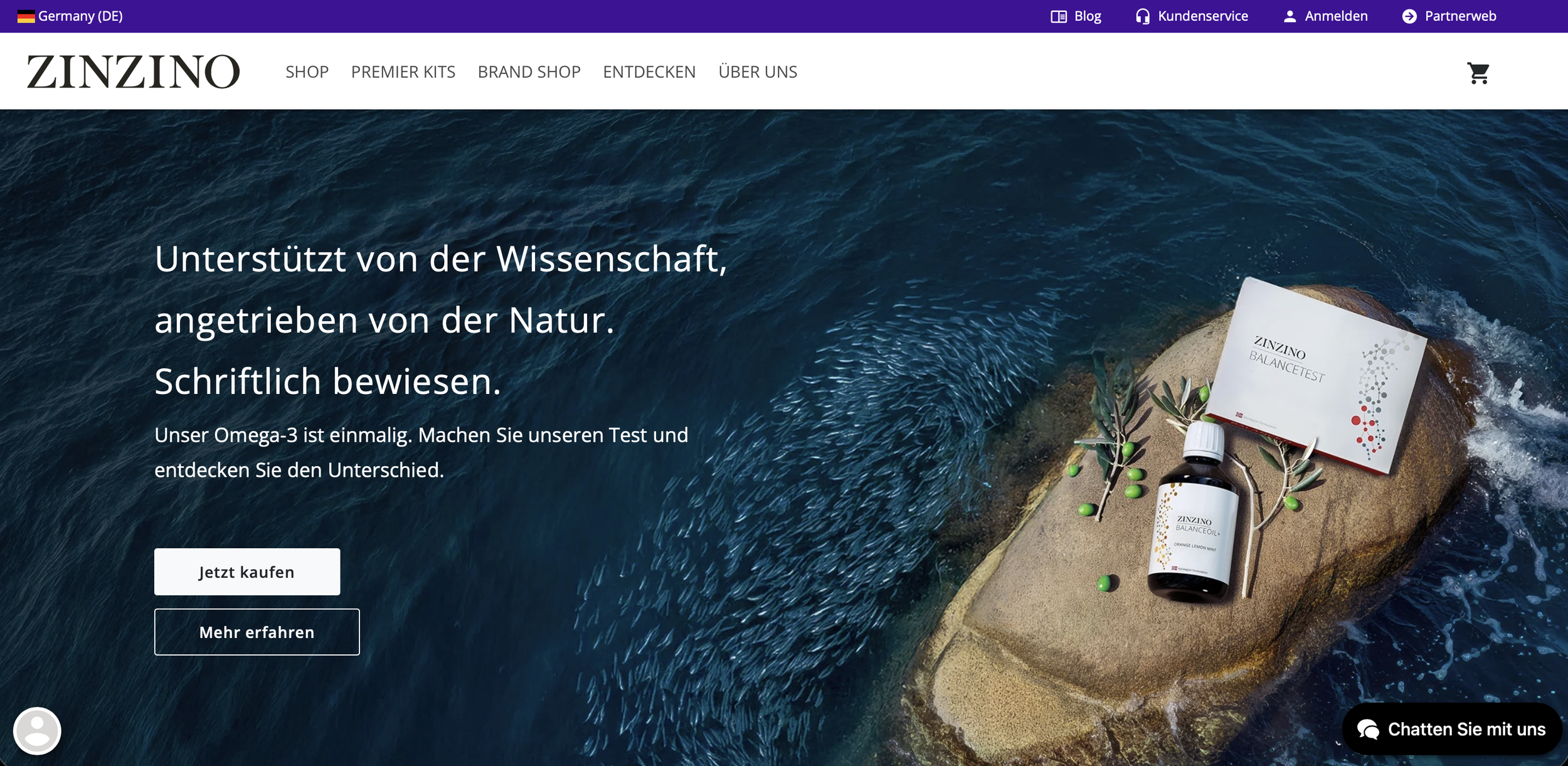1568x766 pixels.
Task: Click the Blog book icon
Action: point(1058,16)
